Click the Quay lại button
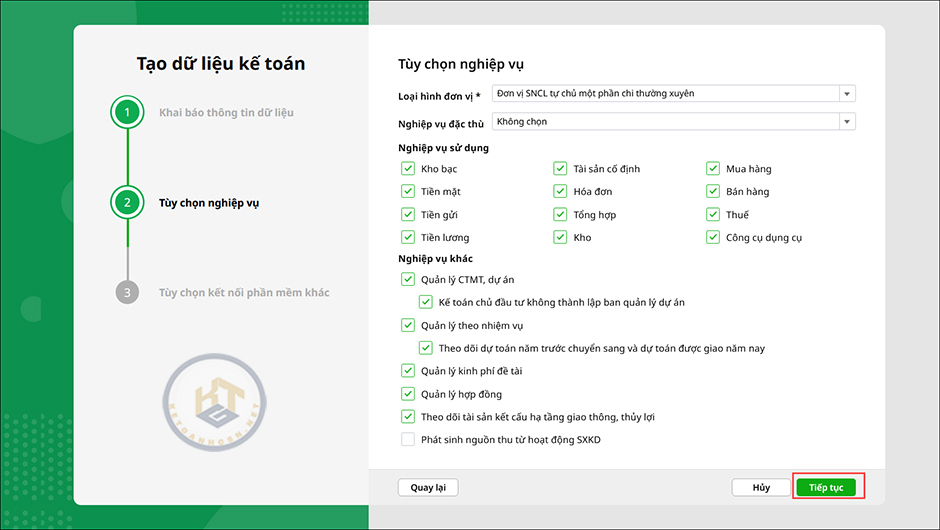 (x=428, y=488)
